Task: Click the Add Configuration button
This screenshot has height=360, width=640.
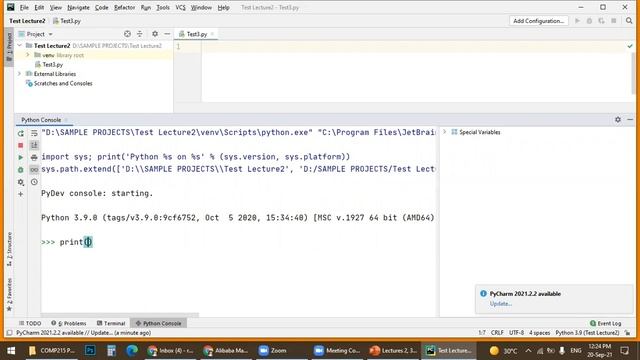Action: coord(538,21)
